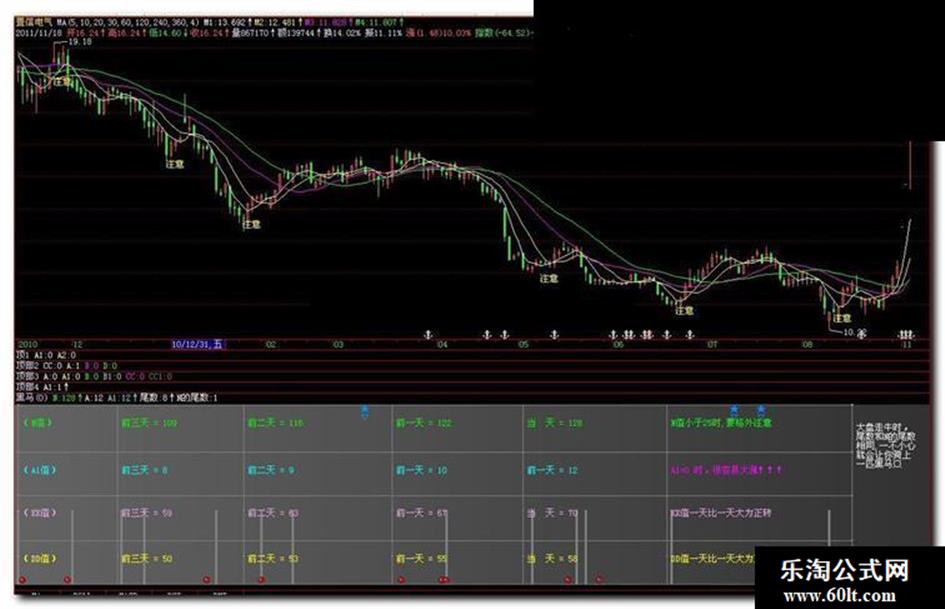
Task: Click the 02 month label on the time axis
Action: tap(271, 344)
